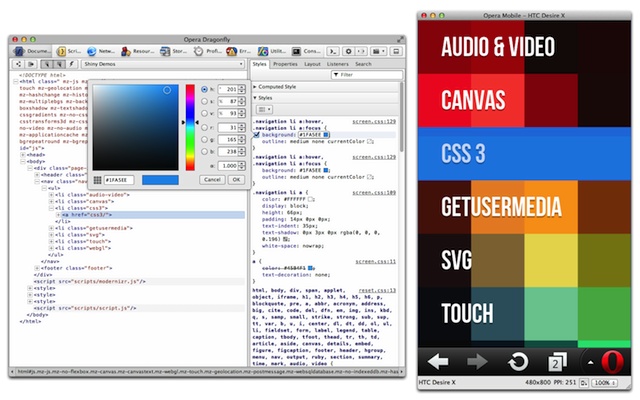Screen dimensions: 640x400
Task: Select the b blue radio button
Action: [204, 151]
